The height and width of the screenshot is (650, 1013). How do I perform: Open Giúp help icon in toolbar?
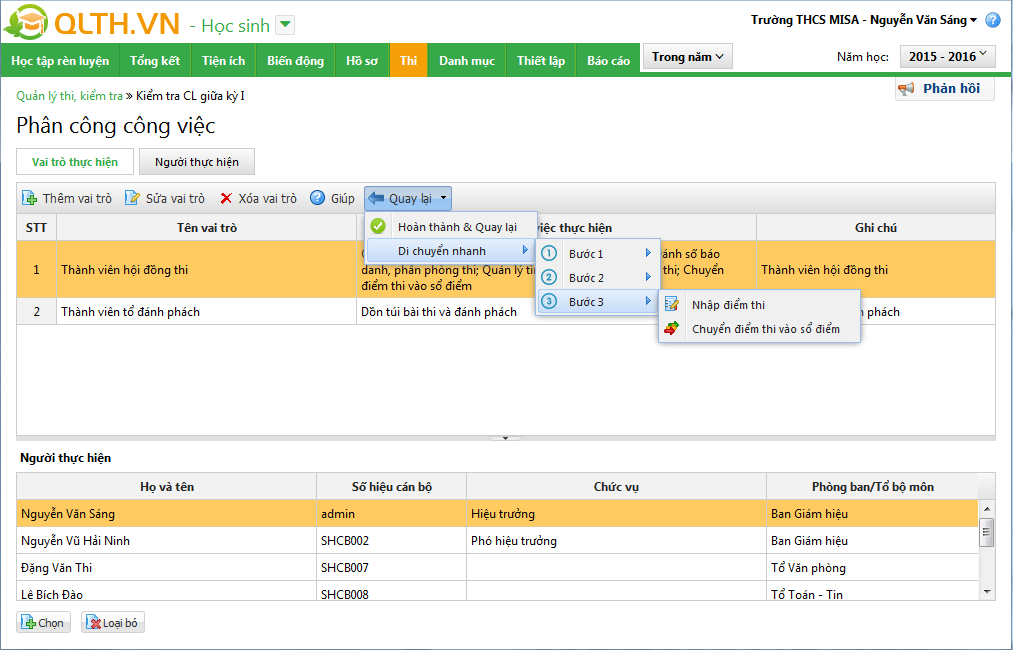pyautogui.click(x=318, y=199)
